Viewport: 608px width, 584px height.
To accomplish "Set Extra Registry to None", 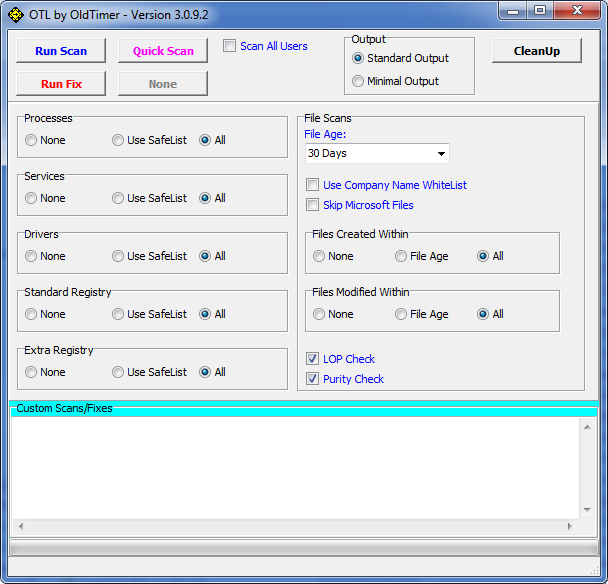I will [31, 372].
